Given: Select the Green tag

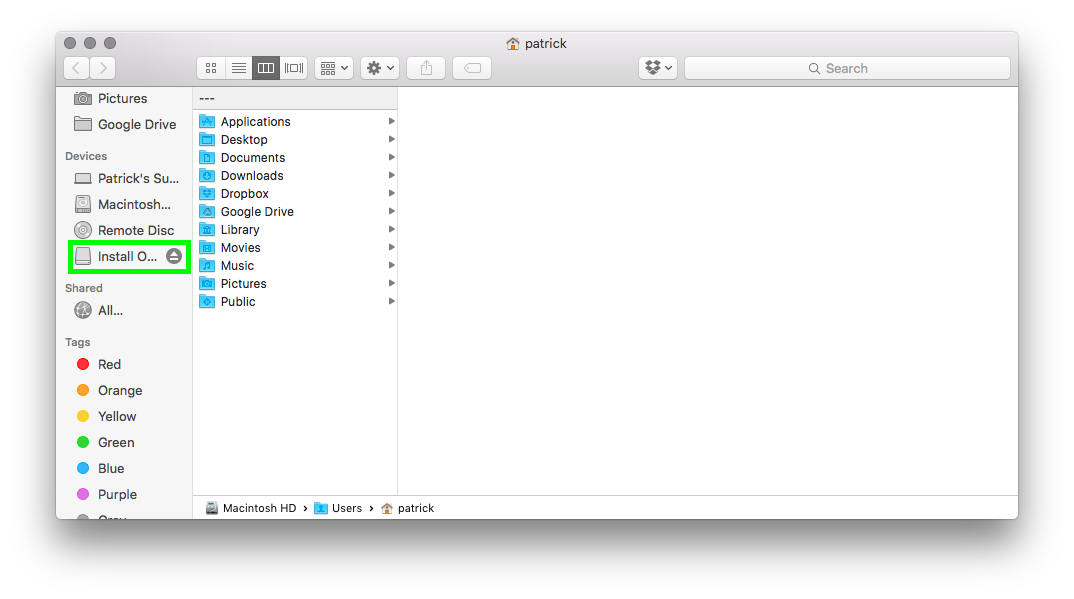Looking at the screenshot, I should click(105, 442).
